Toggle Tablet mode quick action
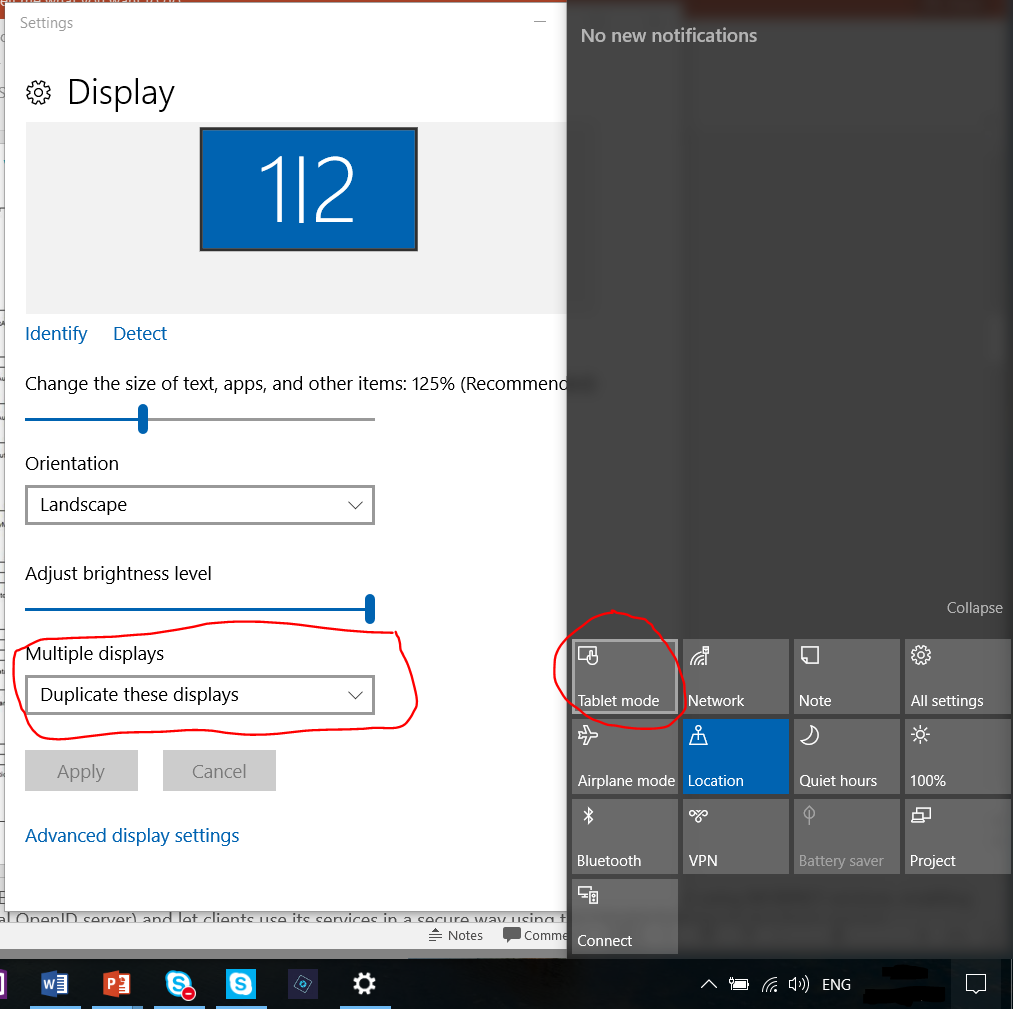The image size is (1013, 1009). pos(624,676)
